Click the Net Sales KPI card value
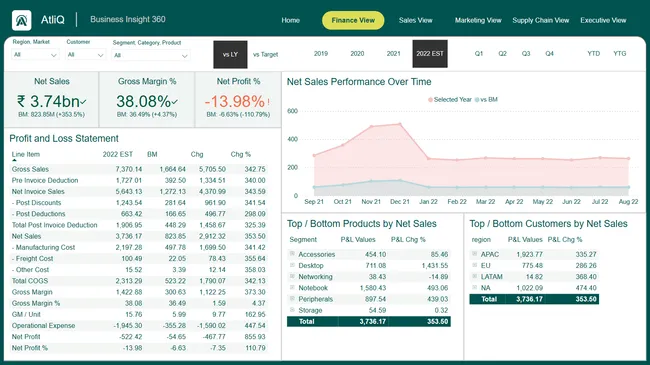 point(48,101)
